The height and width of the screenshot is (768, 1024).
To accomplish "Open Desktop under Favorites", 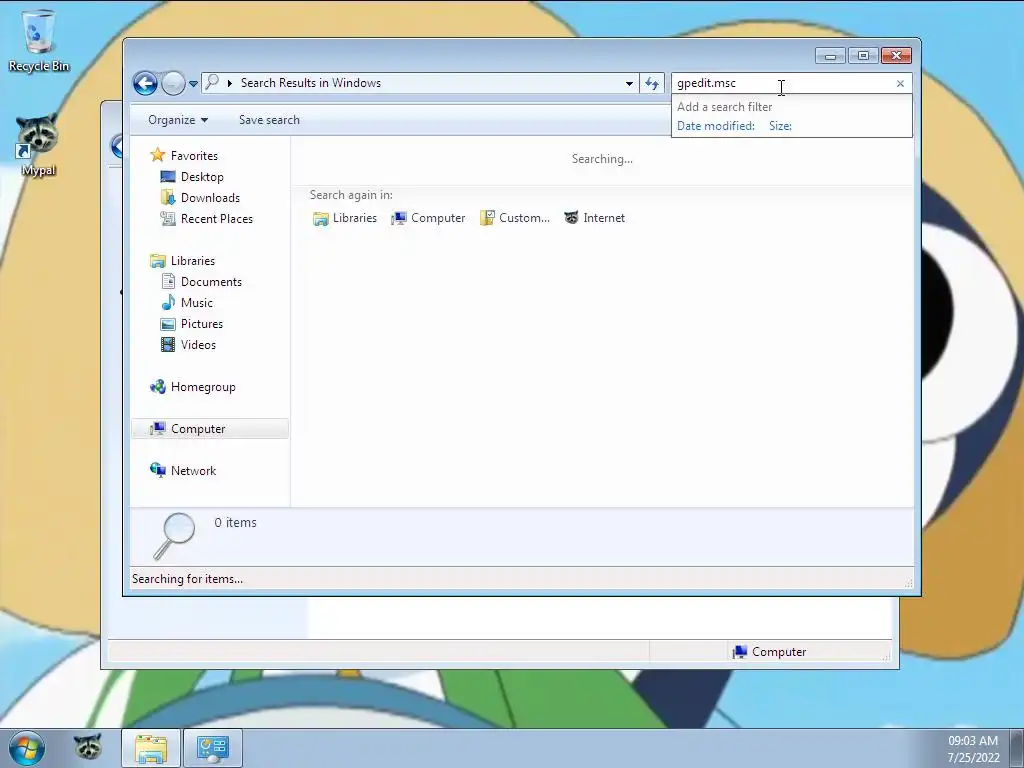I will click(x=202, y=177).
